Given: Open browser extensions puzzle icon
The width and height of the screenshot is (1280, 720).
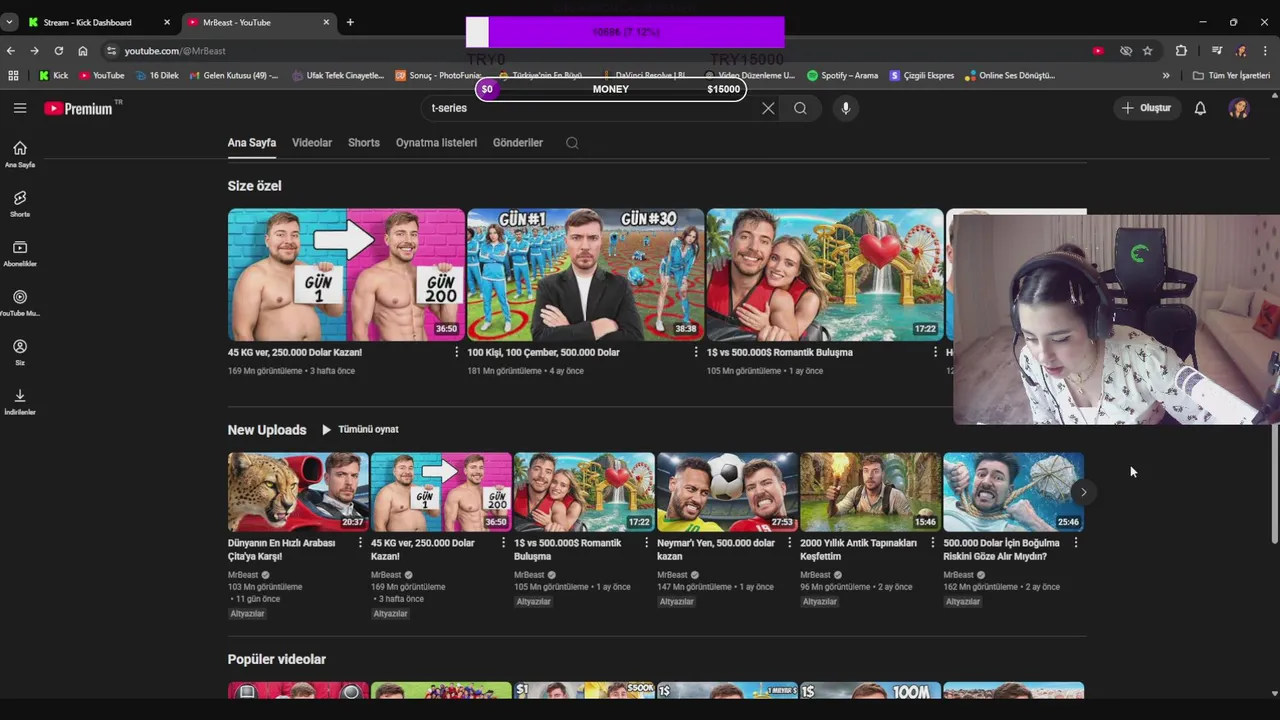Looking at the screenshot, I should tap(1181, 51).
